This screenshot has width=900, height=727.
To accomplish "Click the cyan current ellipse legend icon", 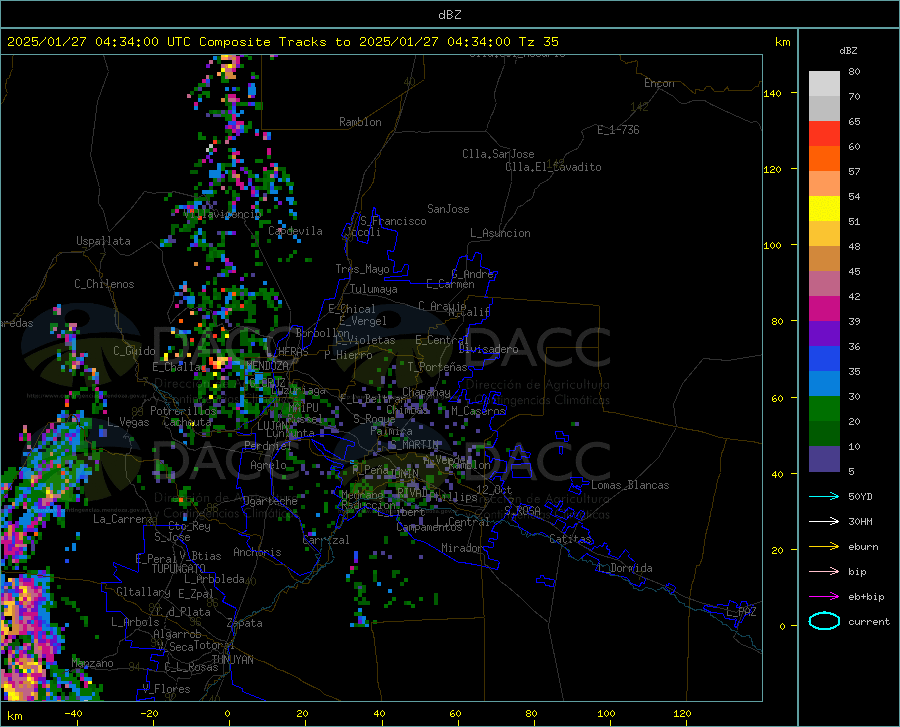I will (x=824, y=621).
